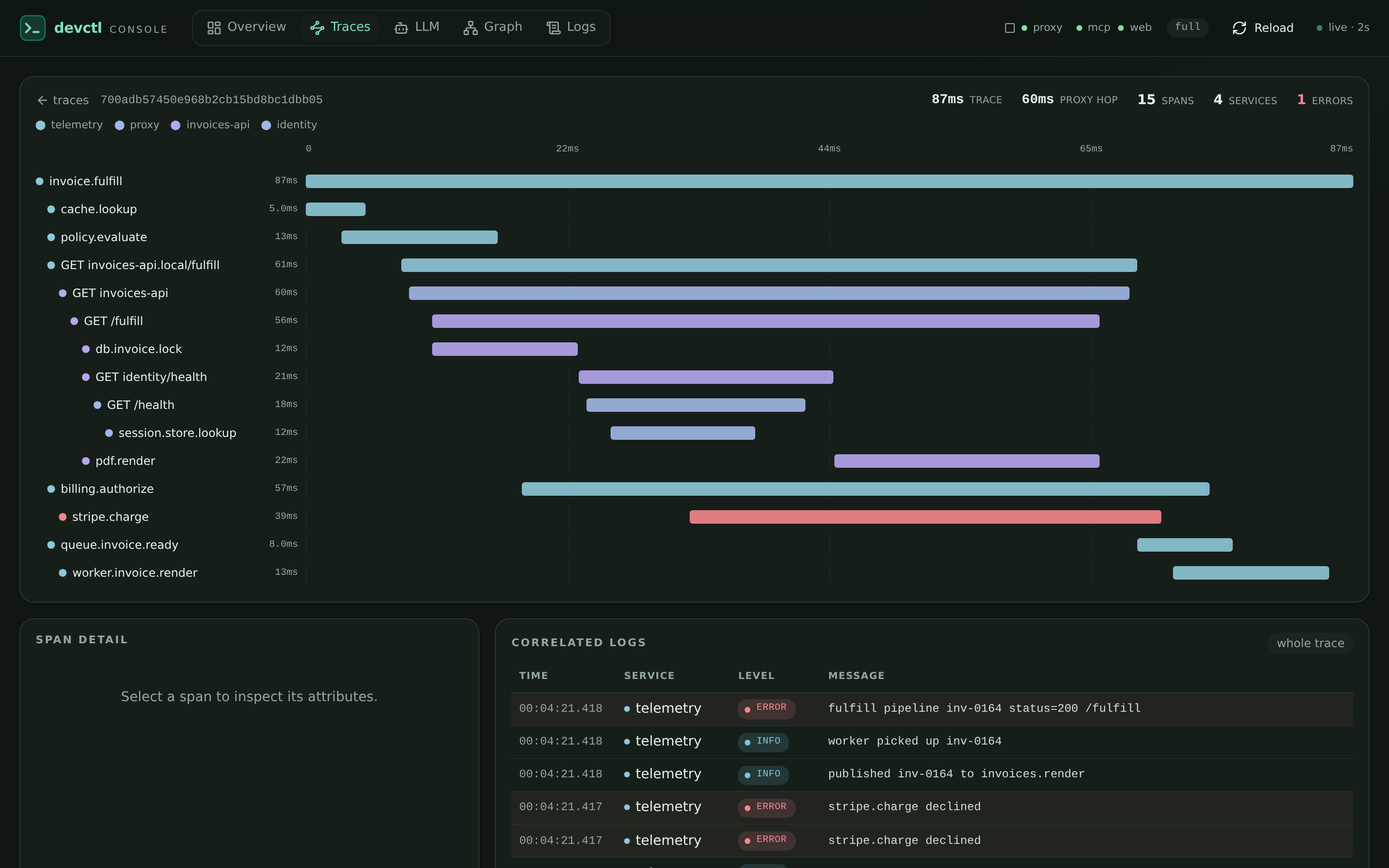Click the trace ID 700adb57450e968b2cb15bd8bc1dbb05
This screenshot has height=868, width=1389.
(x=211, y=100)
